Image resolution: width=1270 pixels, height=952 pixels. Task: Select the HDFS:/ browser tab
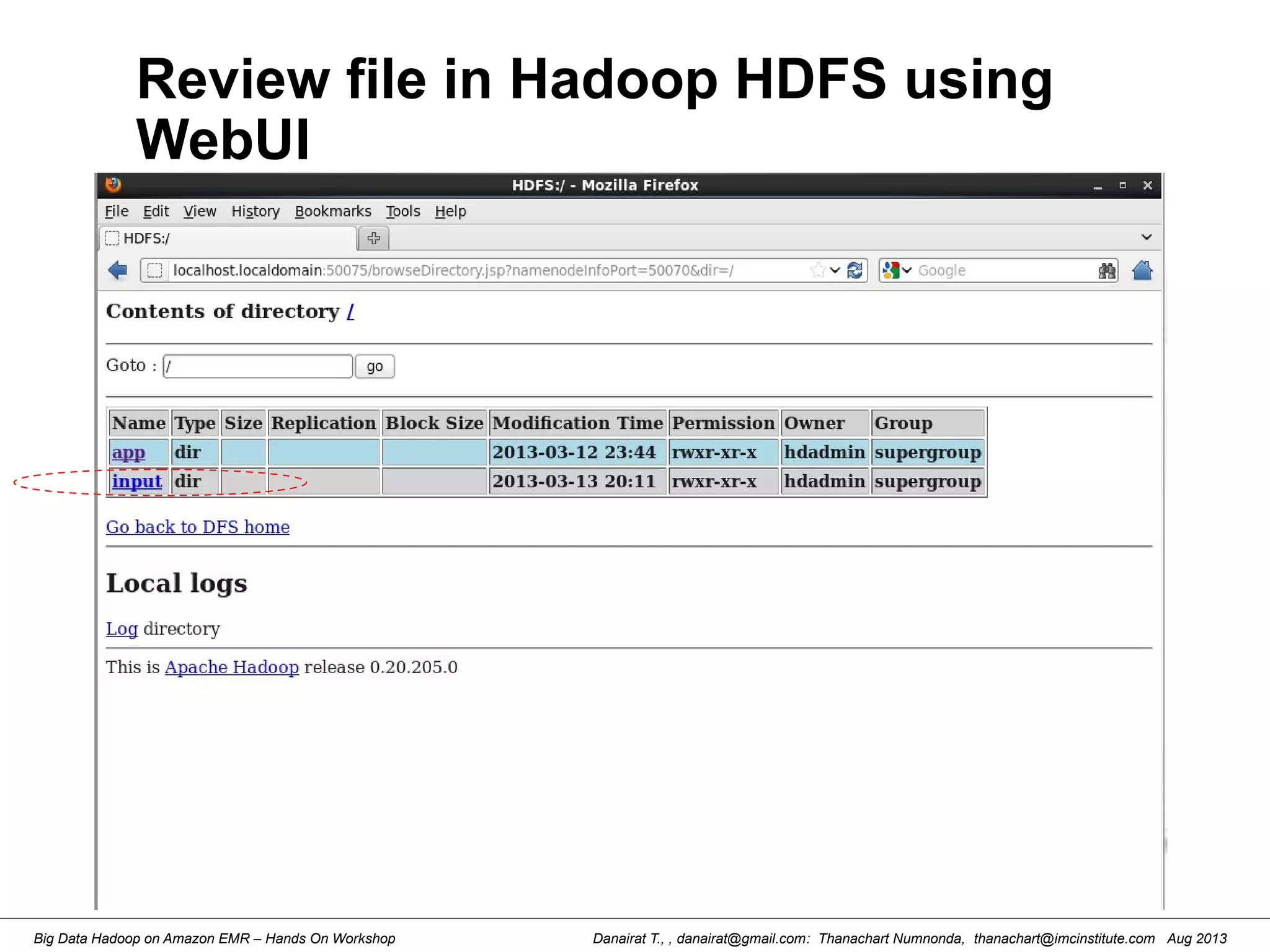pos(228,238)
